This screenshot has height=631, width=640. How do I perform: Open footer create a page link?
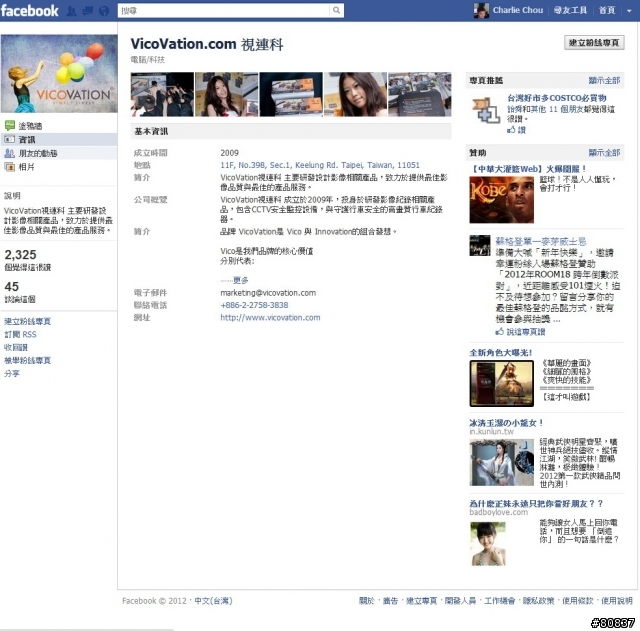pyautogui.click(x=422, y=601)
